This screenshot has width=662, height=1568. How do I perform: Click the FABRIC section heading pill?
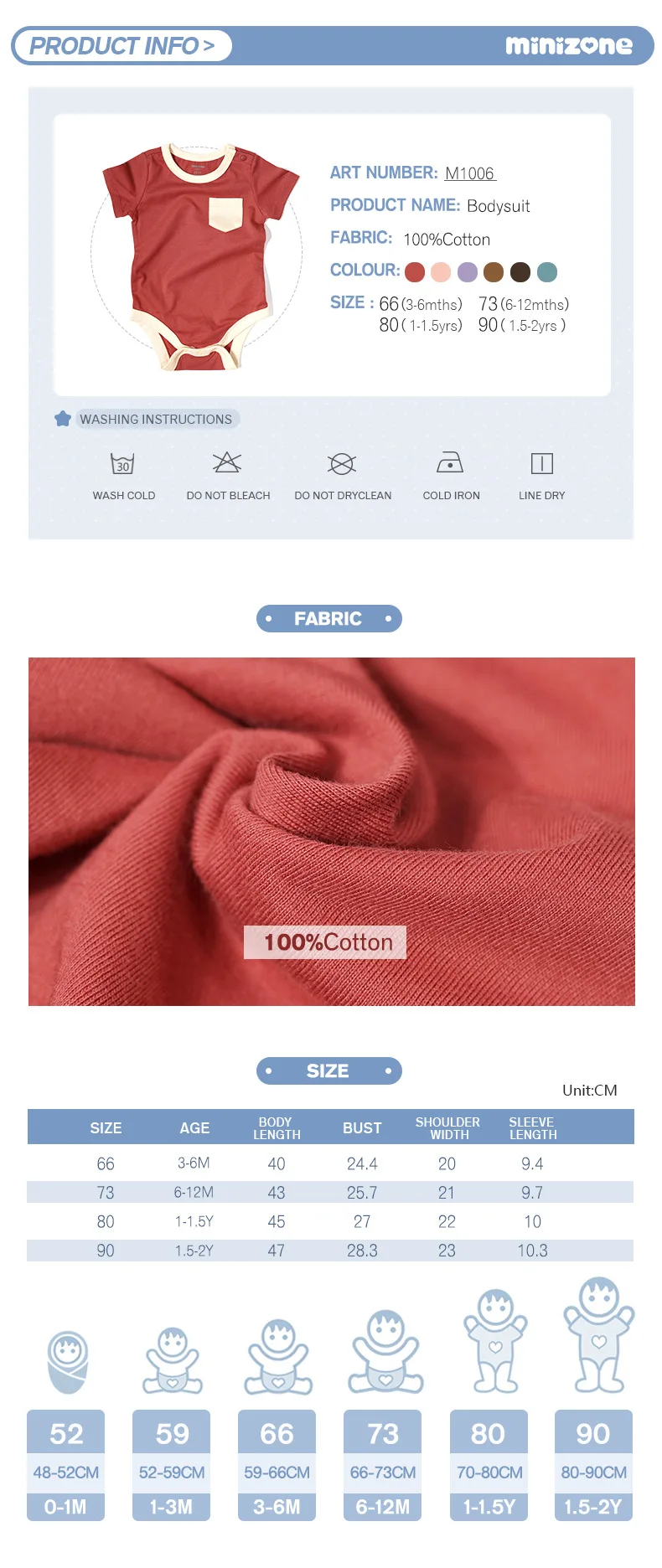[x=328, y=619]
